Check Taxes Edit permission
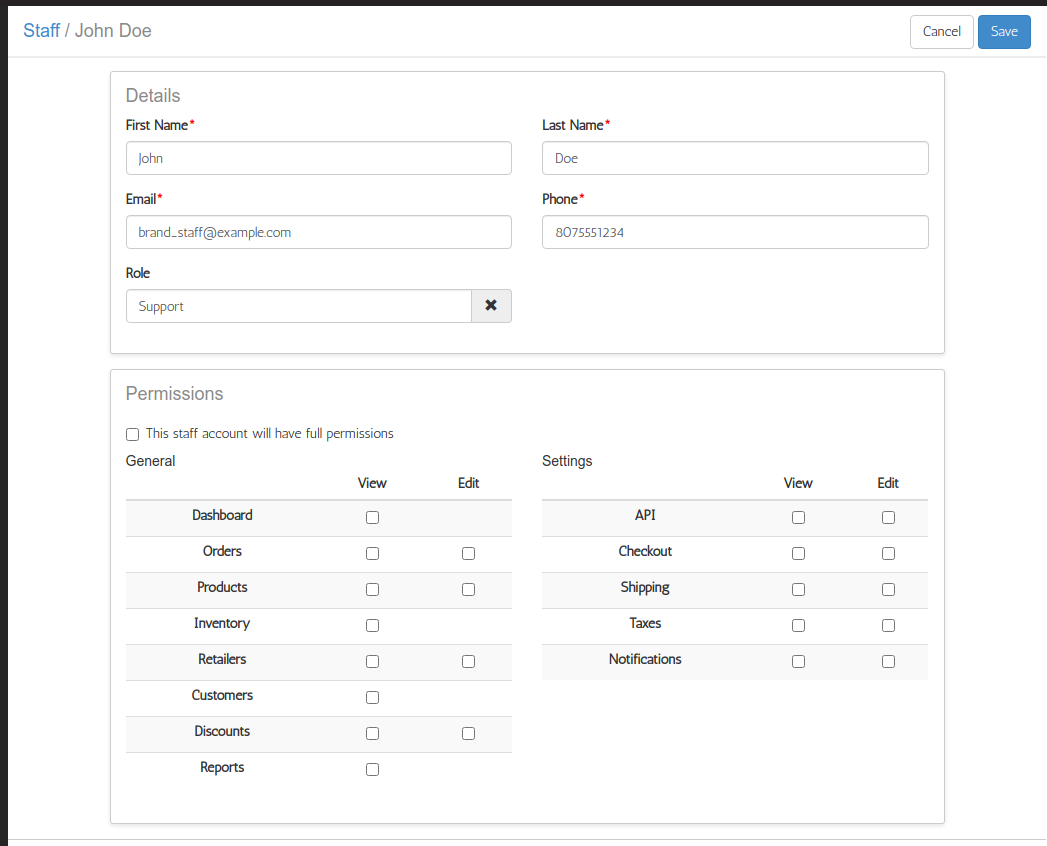The width and height of the screenshot is (1047, 846). click(x=889, y=626)
